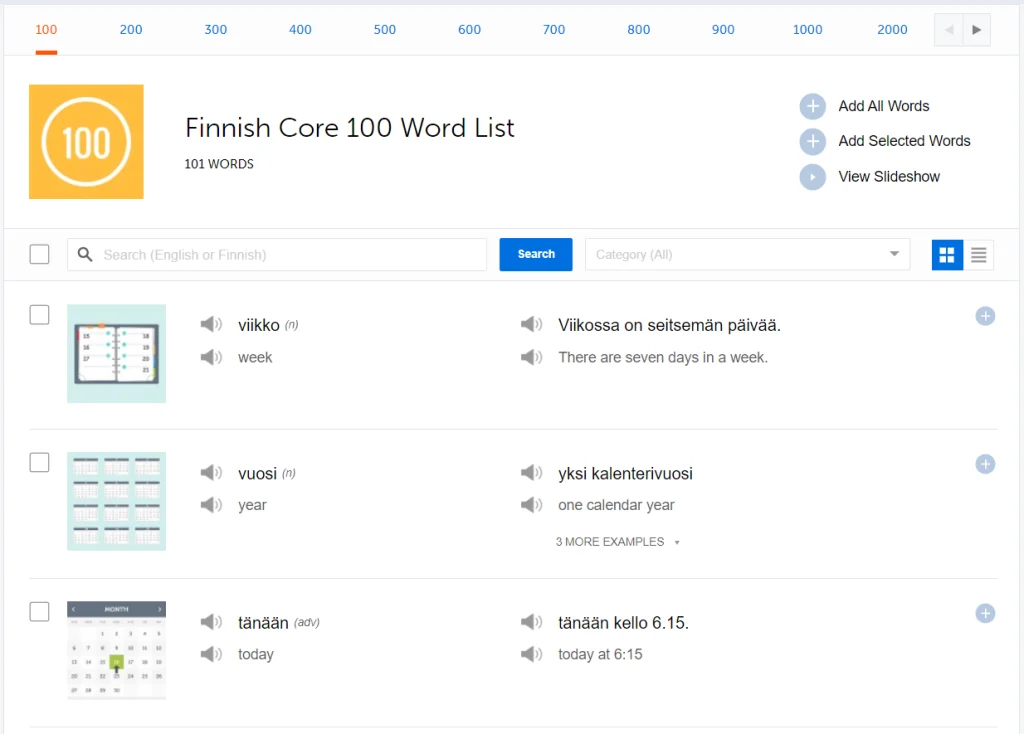
Task: Play audio of example sentence about seven days
Action: 531,324
